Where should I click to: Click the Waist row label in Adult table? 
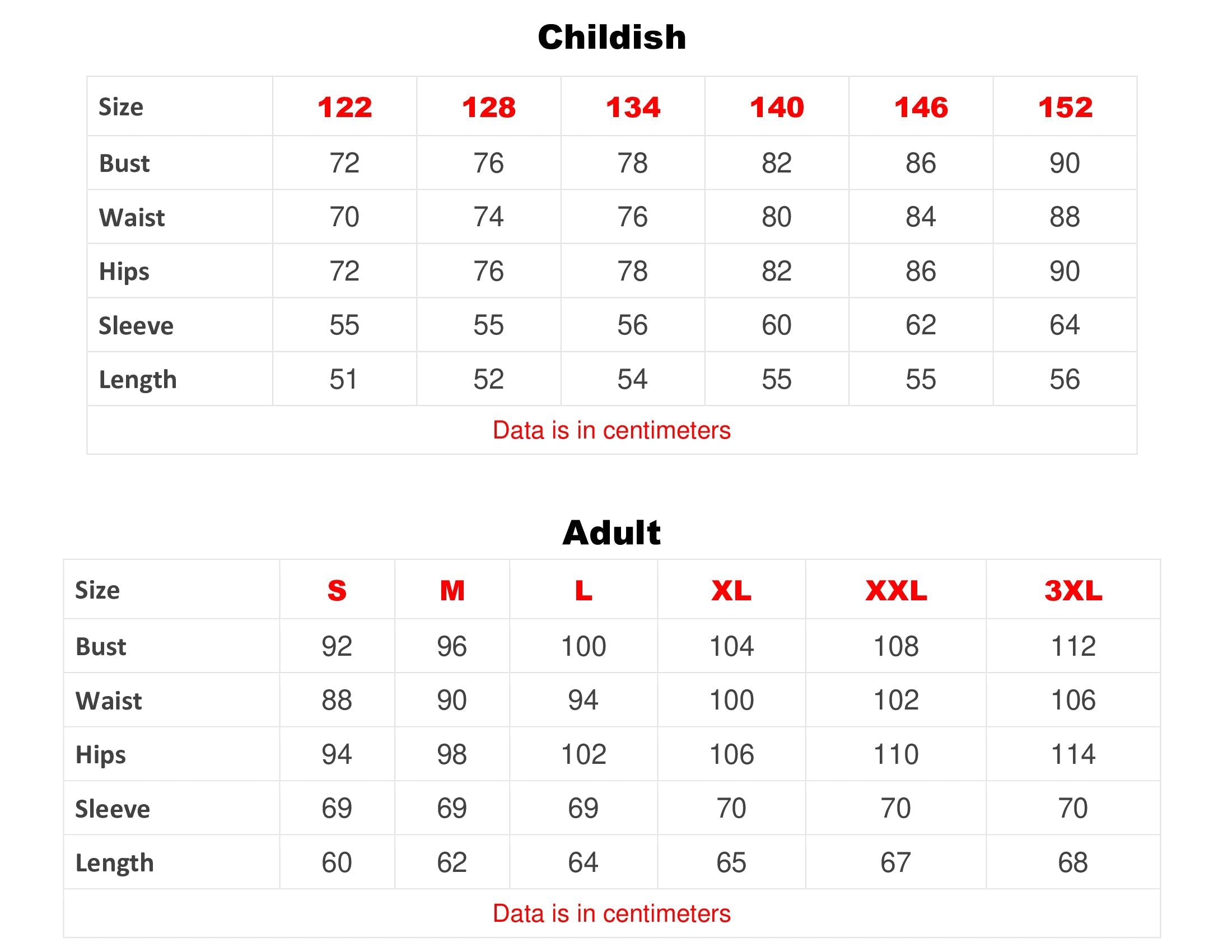coord(109,701)
